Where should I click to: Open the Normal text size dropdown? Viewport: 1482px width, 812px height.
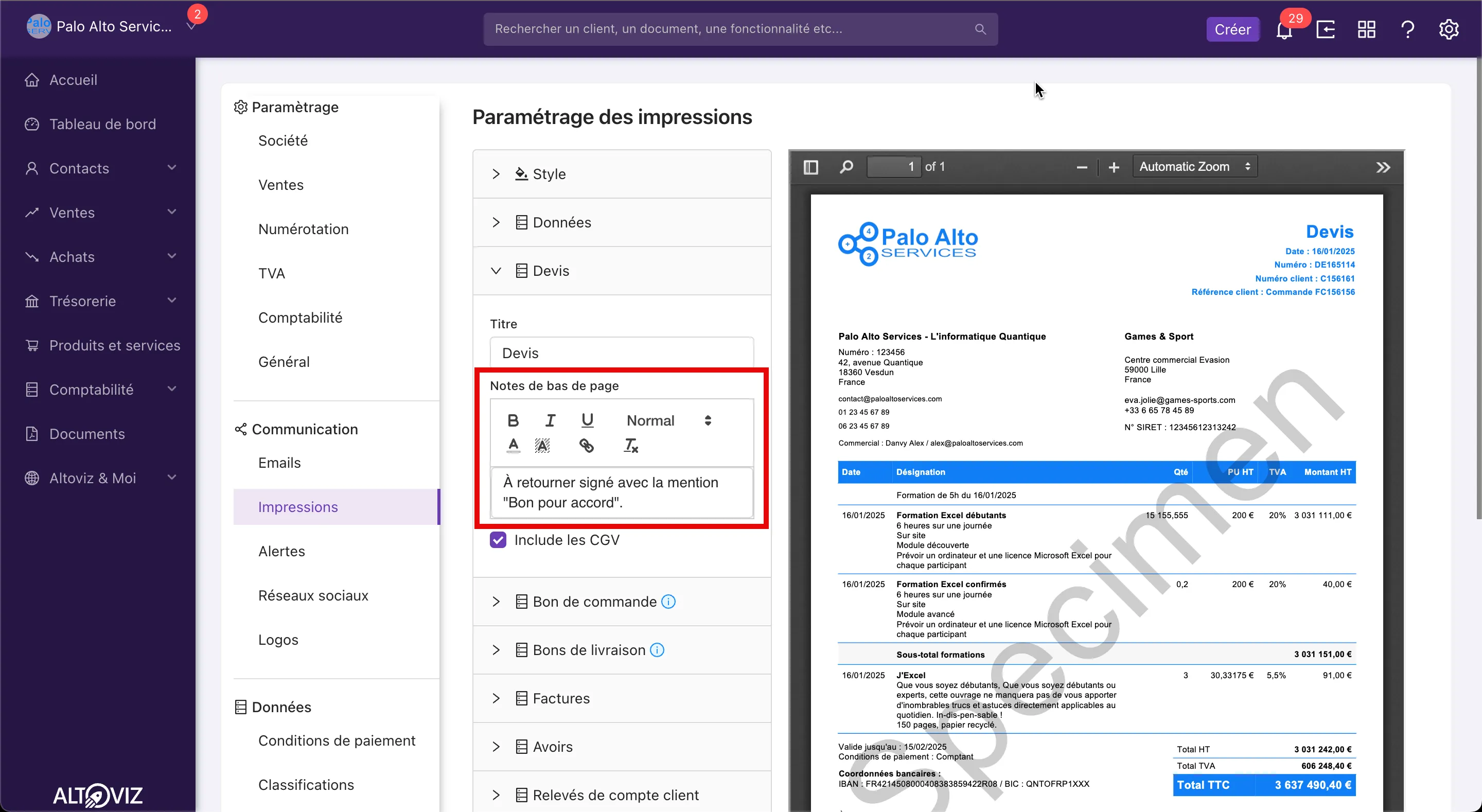669,421
